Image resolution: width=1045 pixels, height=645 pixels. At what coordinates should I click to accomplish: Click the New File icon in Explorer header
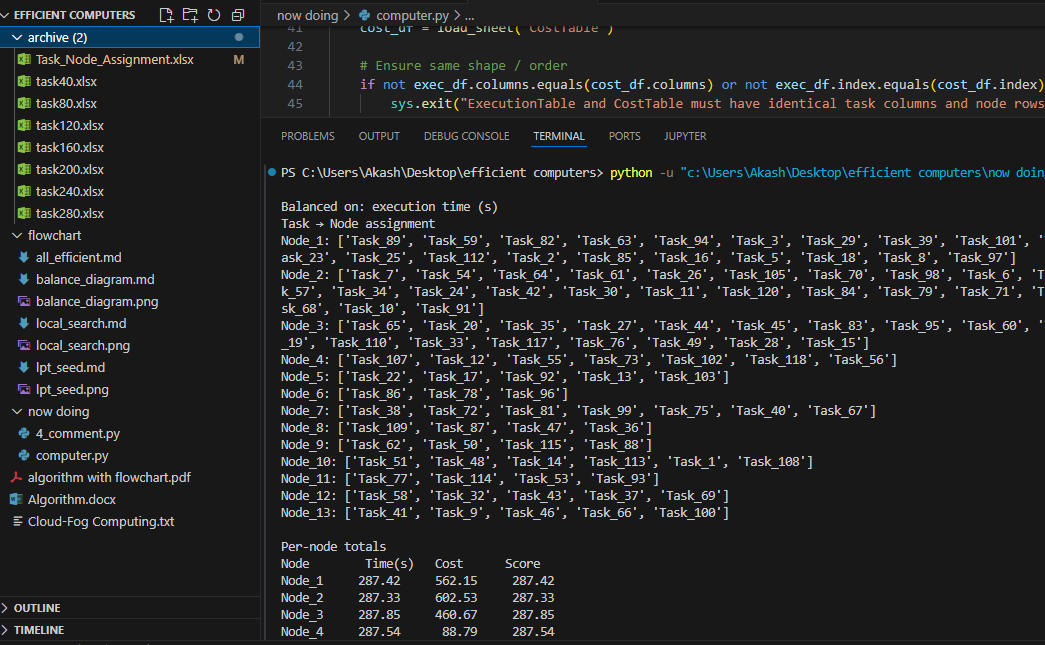pyautogui.click(x=166, y=15)
